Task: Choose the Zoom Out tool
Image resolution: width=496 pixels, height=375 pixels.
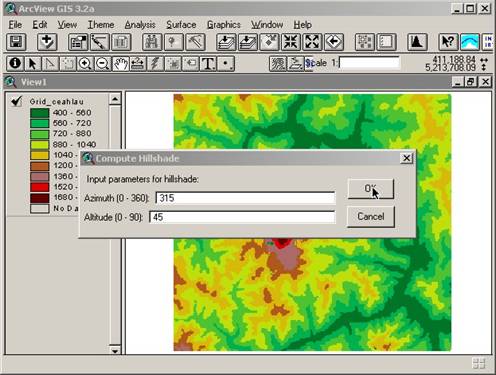Action: coord(103,63)
